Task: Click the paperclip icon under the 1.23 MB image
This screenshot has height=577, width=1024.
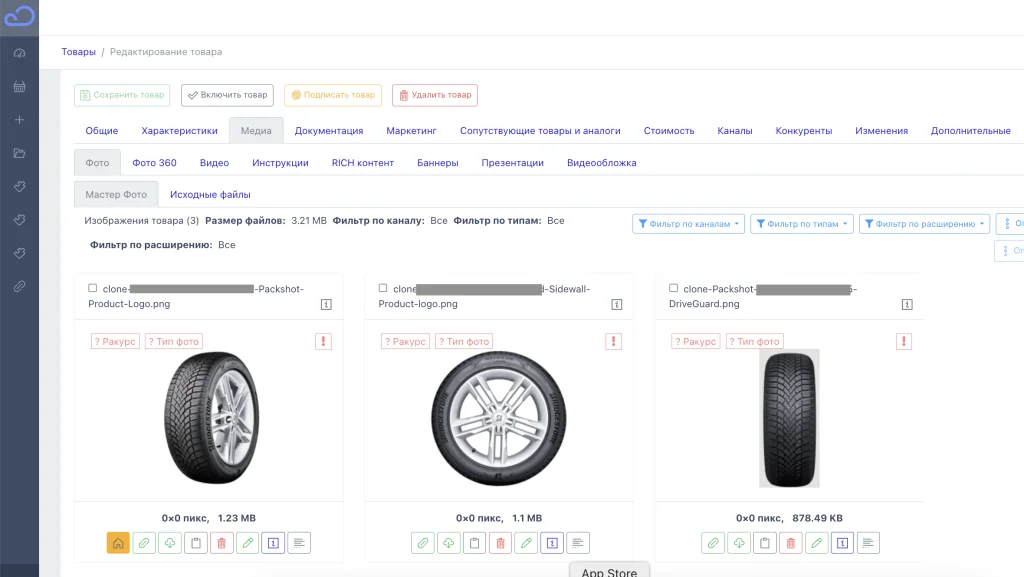Action: (x=144, y=543)
